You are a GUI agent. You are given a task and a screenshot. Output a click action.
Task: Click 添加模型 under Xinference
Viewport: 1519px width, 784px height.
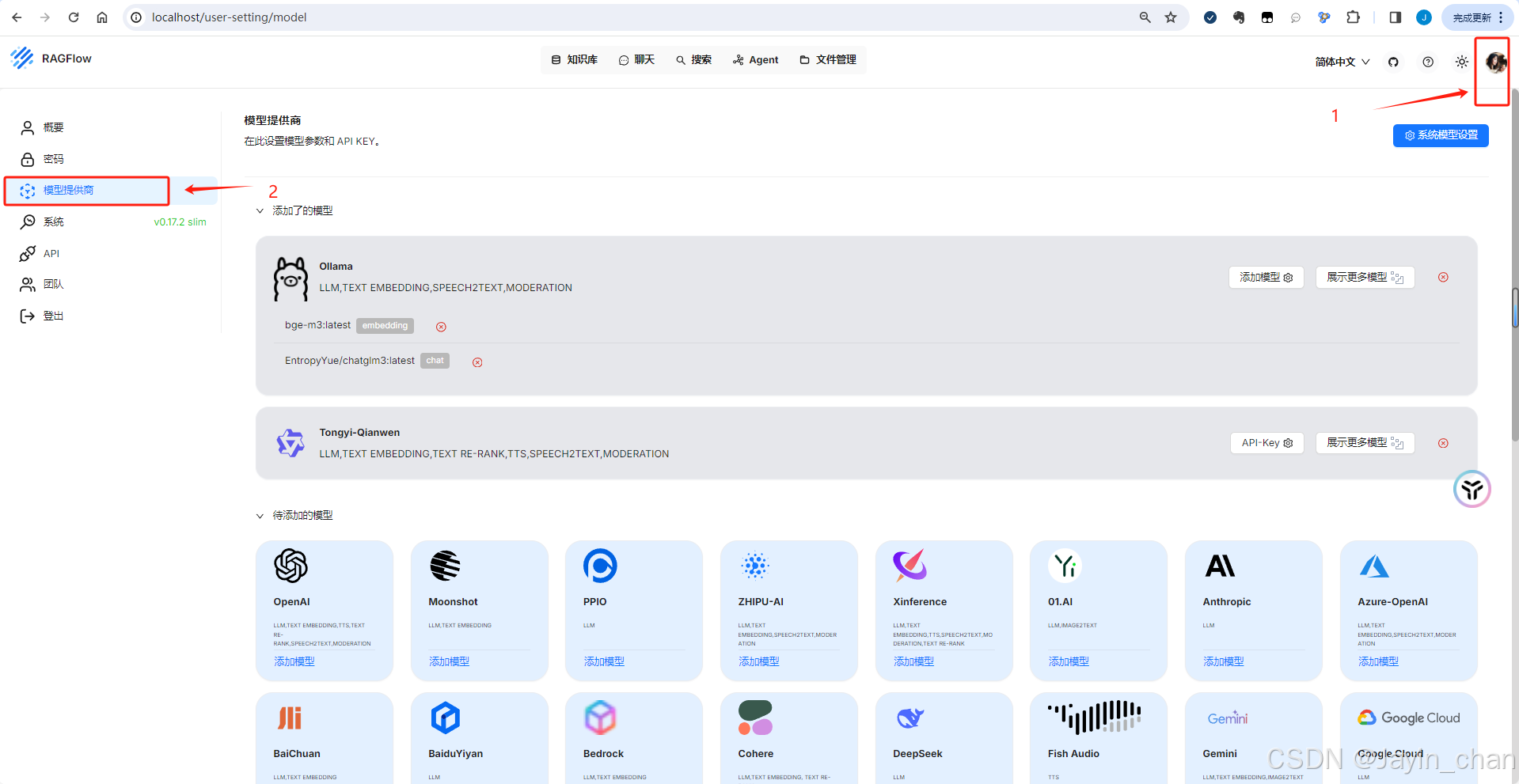[914, 661]
